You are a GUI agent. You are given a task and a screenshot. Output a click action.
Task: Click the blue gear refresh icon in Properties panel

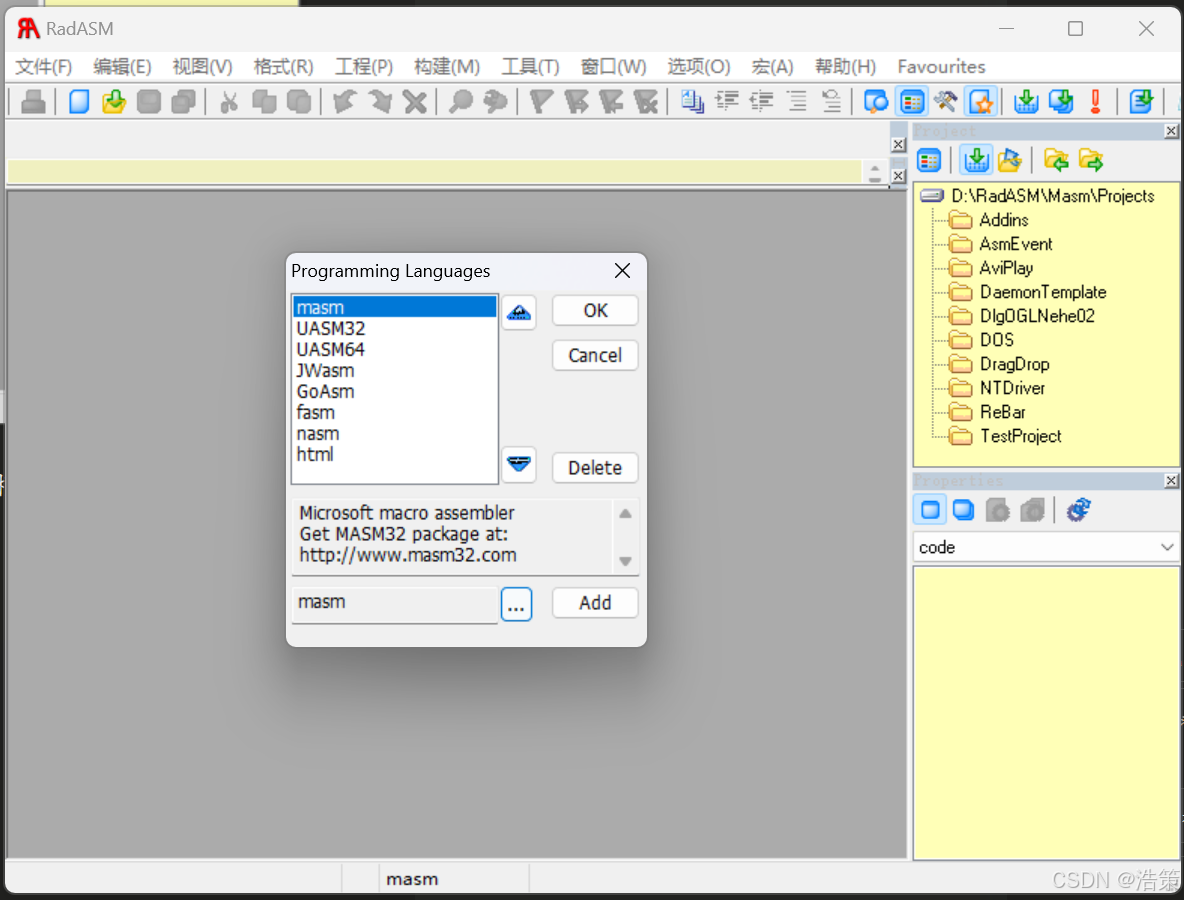(1078, 510)
